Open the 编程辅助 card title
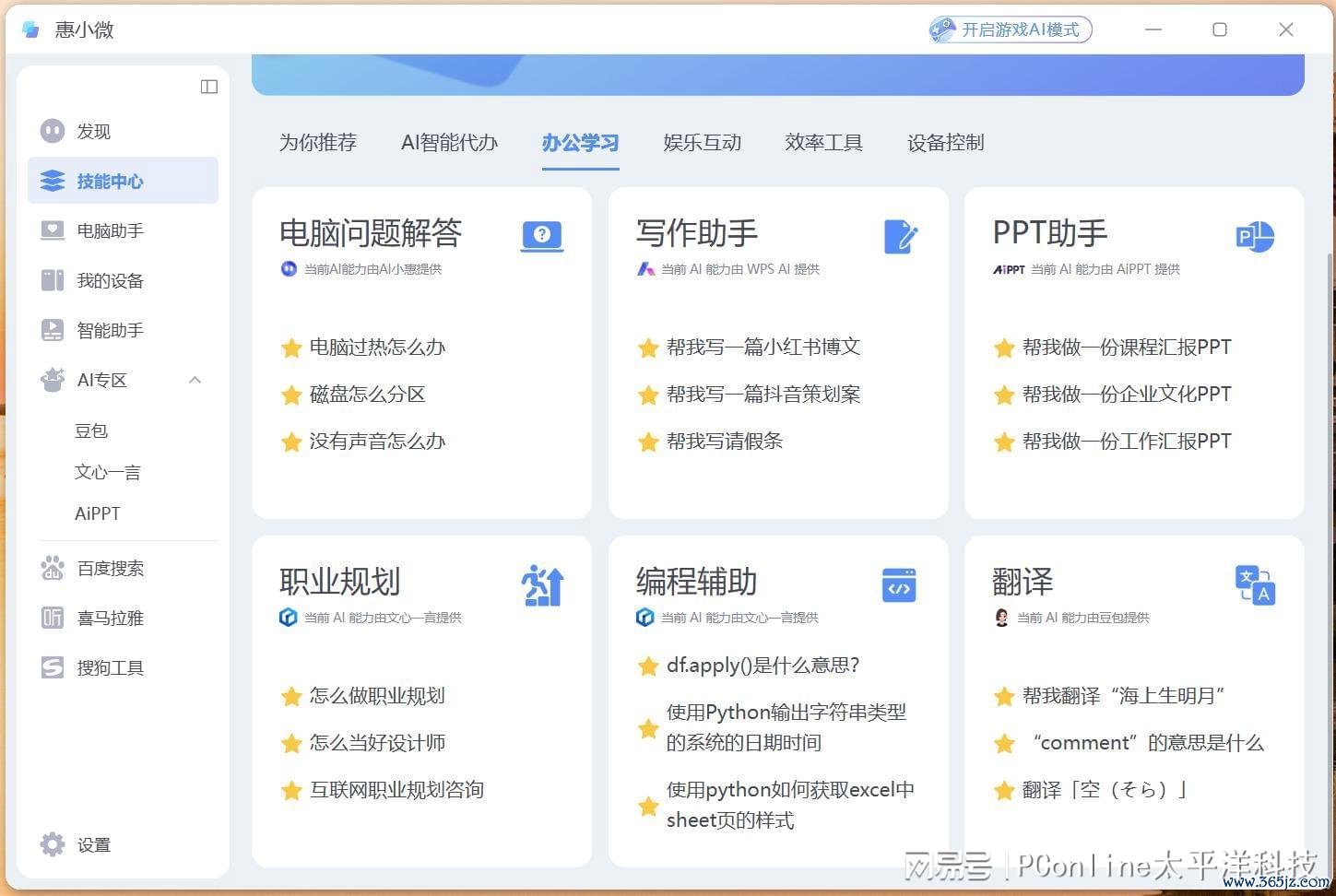1336x896 pixels. point(697,582)
